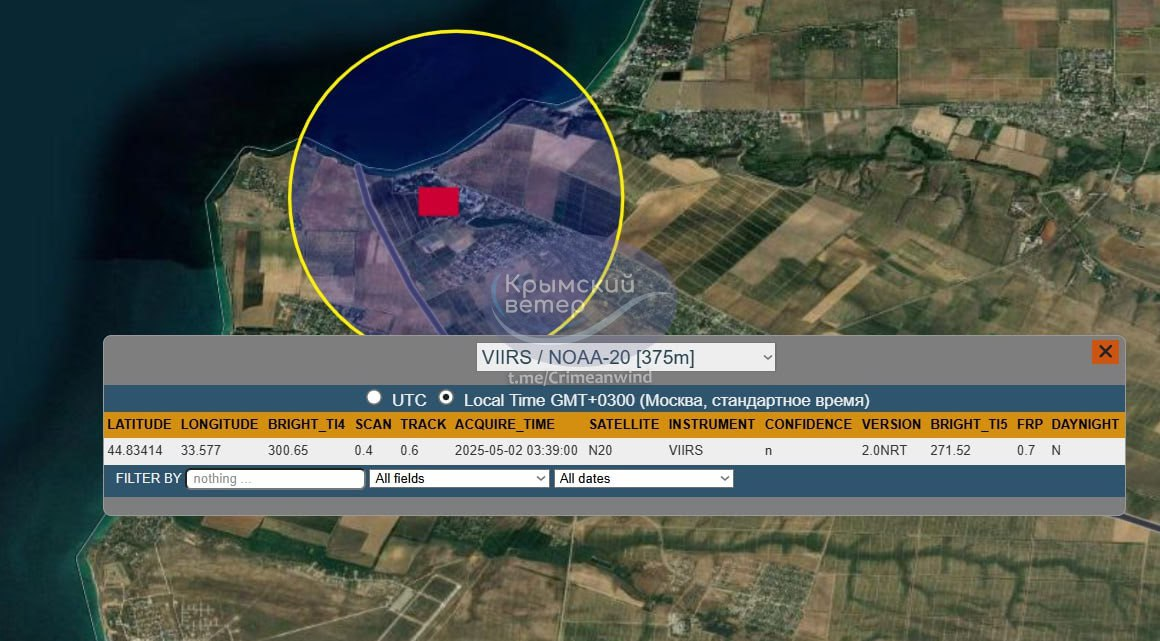
Task: Click the INSTRUMENT column header
Action: click(x=711, y=424)
